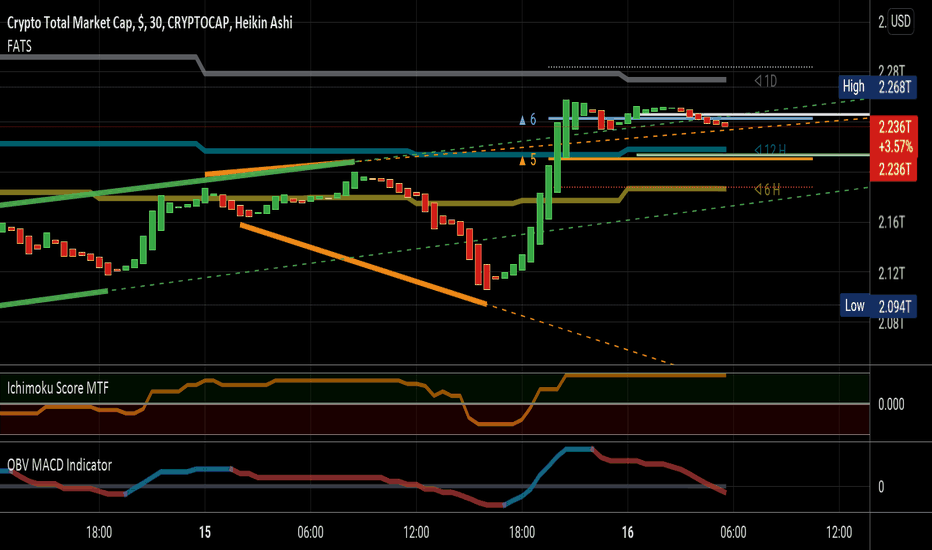This screenshot has height=550, width=932.
Task: Click the Ichimoku Score MTF indicator title
Action: tap(58, 388)
